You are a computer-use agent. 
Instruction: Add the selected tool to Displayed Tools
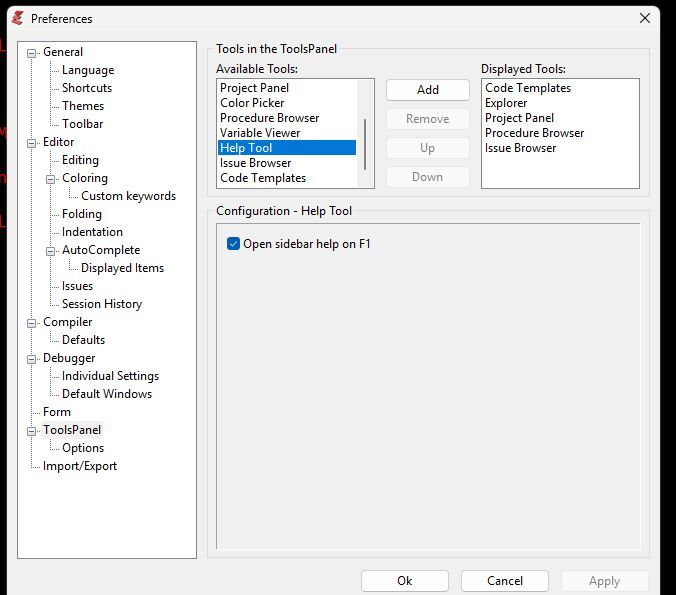pyautogui.click(x=428, y=90)
